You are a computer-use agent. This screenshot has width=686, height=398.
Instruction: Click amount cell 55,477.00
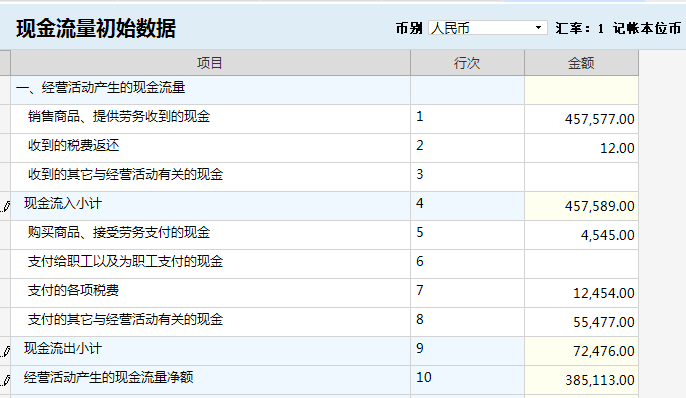coord(581,322)
